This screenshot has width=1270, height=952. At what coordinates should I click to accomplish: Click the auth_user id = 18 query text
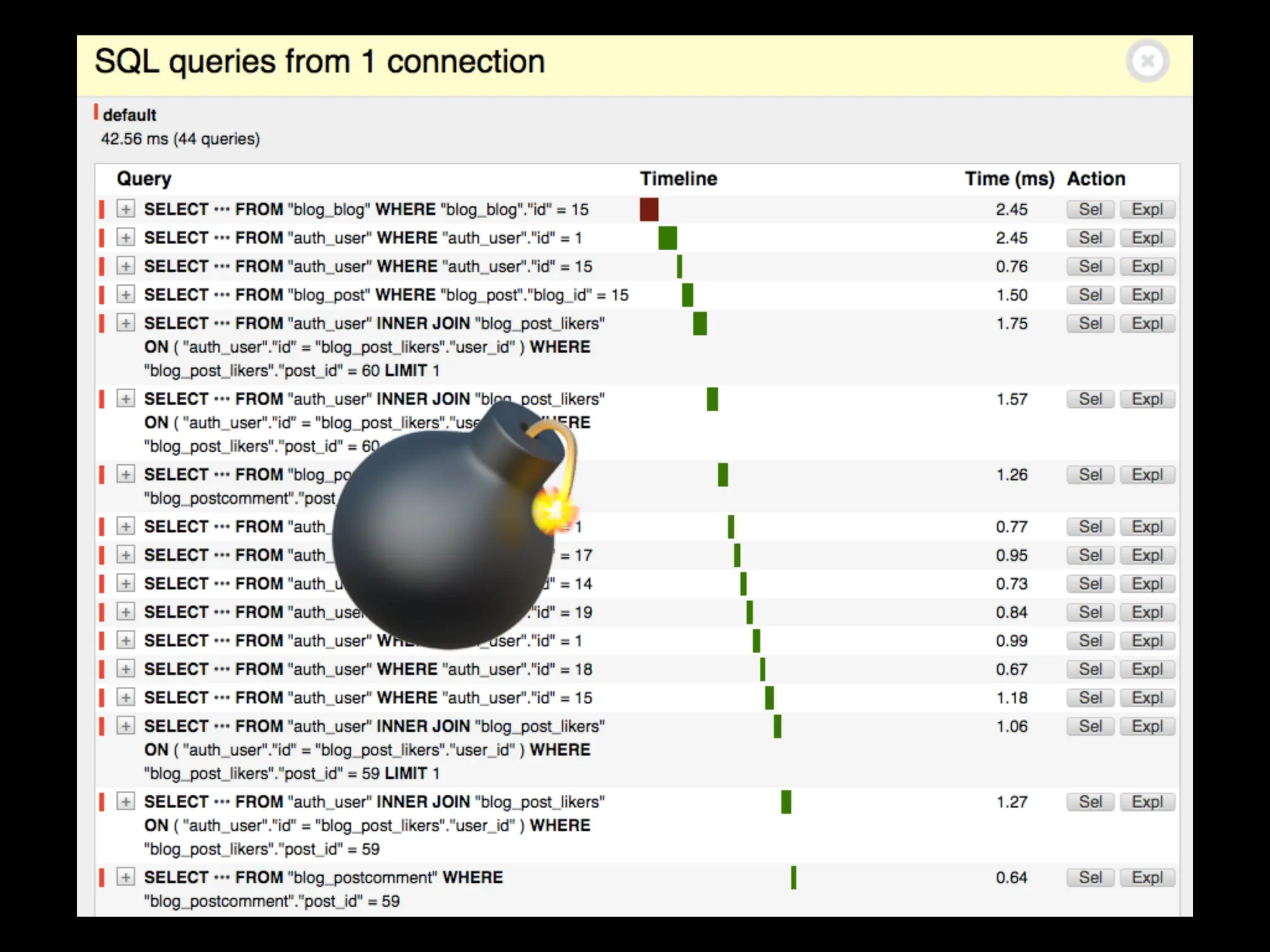(368, 669)
